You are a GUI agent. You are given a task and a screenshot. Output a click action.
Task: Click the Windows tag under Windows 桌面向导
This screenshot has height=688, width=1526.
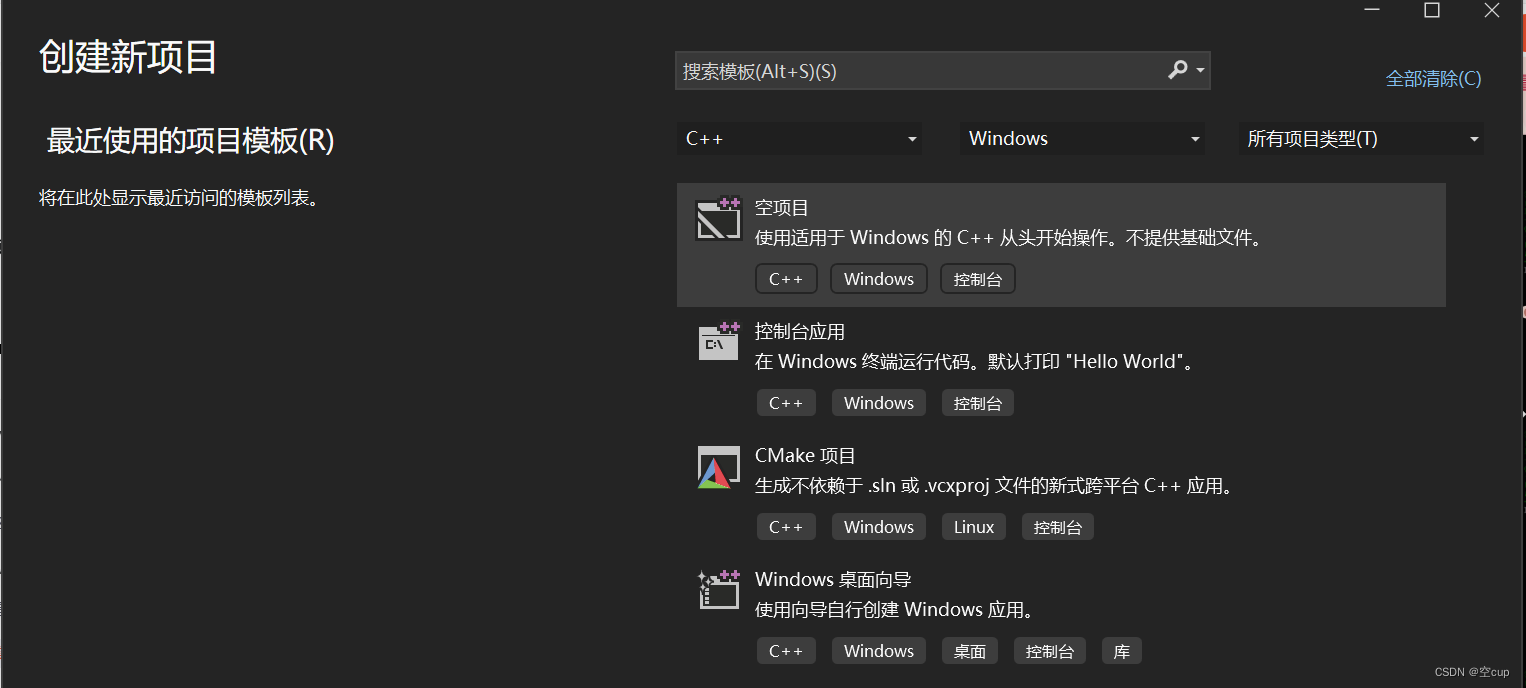point(879,651)
